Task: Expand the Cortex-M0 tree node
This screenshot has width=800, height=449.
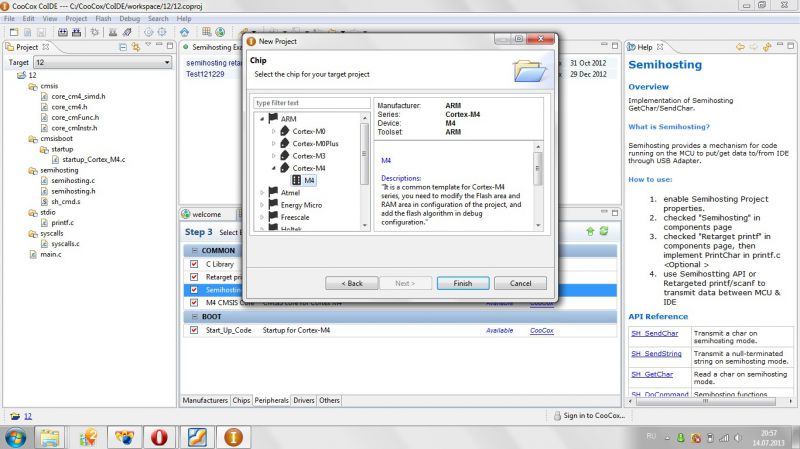Action: coord(274,132)
